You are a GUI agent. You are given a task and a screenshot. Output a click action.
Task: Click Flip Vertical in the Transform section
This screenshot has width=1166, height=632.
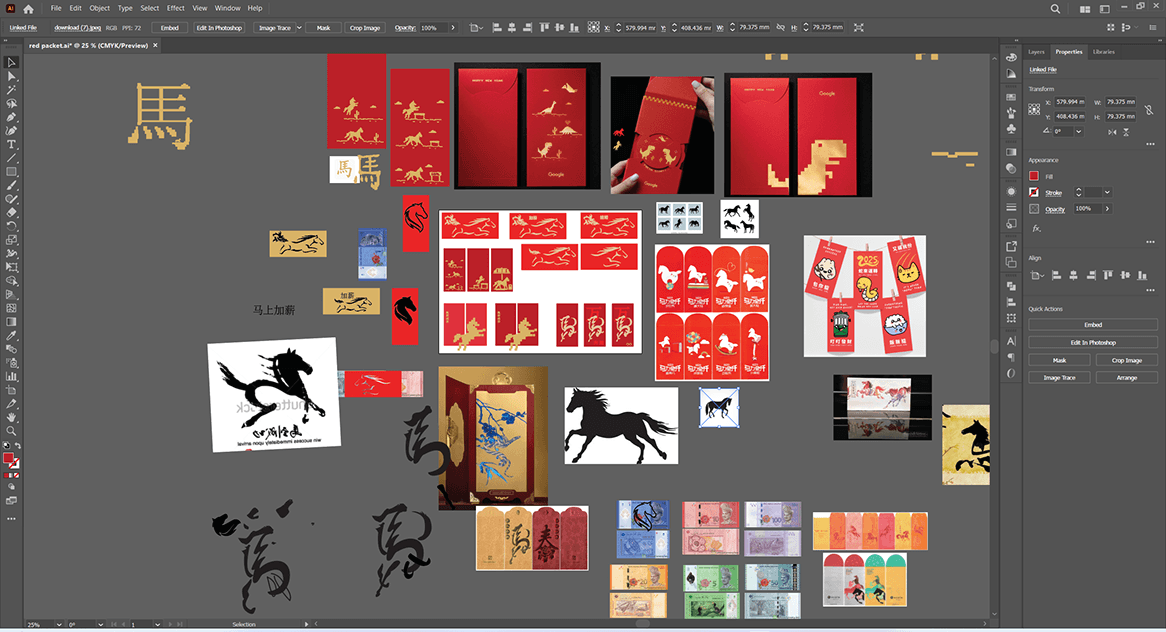1126,131
